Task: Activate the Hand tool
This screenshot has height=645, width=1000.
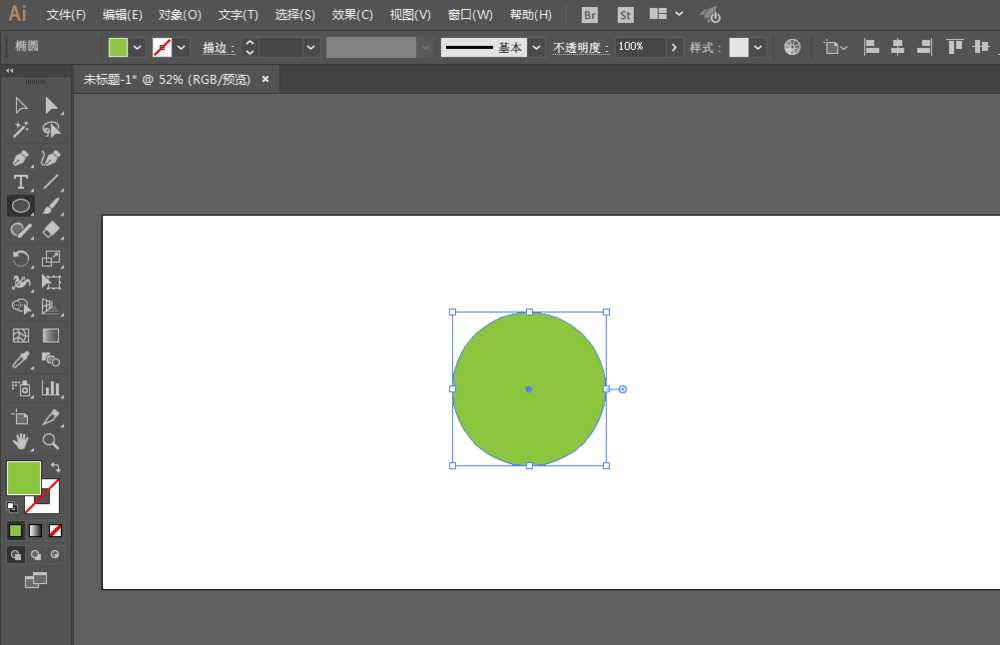Action: click(x=22, y=440)
